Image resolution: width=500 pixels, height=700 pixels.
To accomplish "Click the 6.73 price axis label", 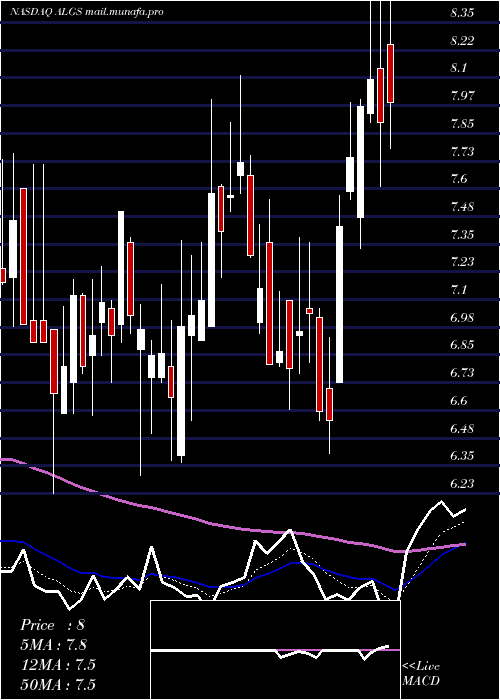I will (x=462, y=373).
